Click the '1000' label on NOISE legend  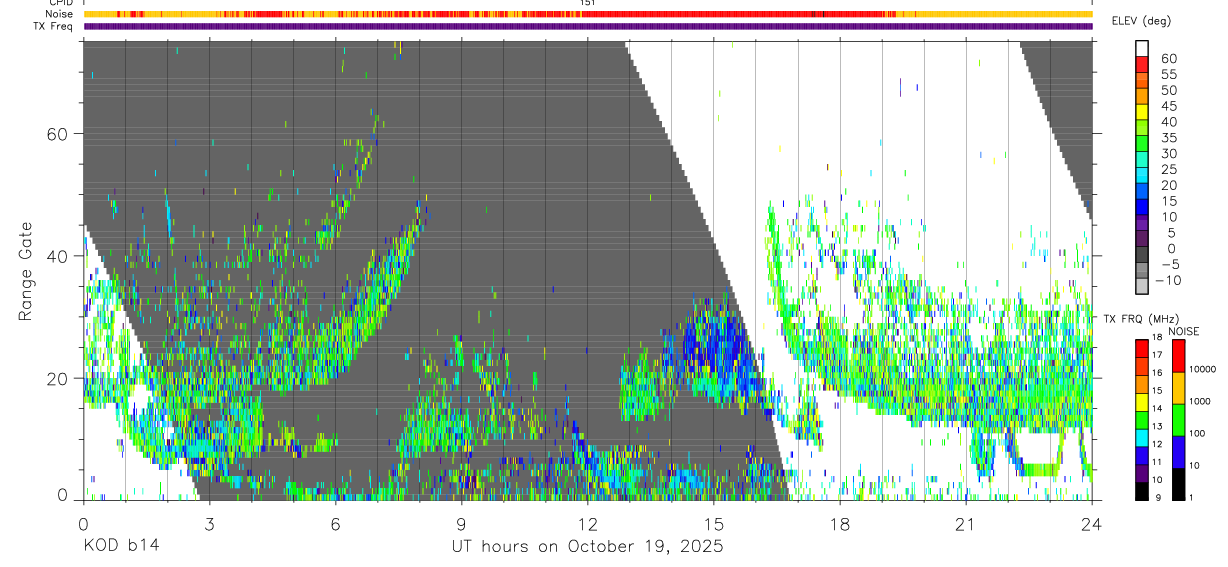point(1198,401)
